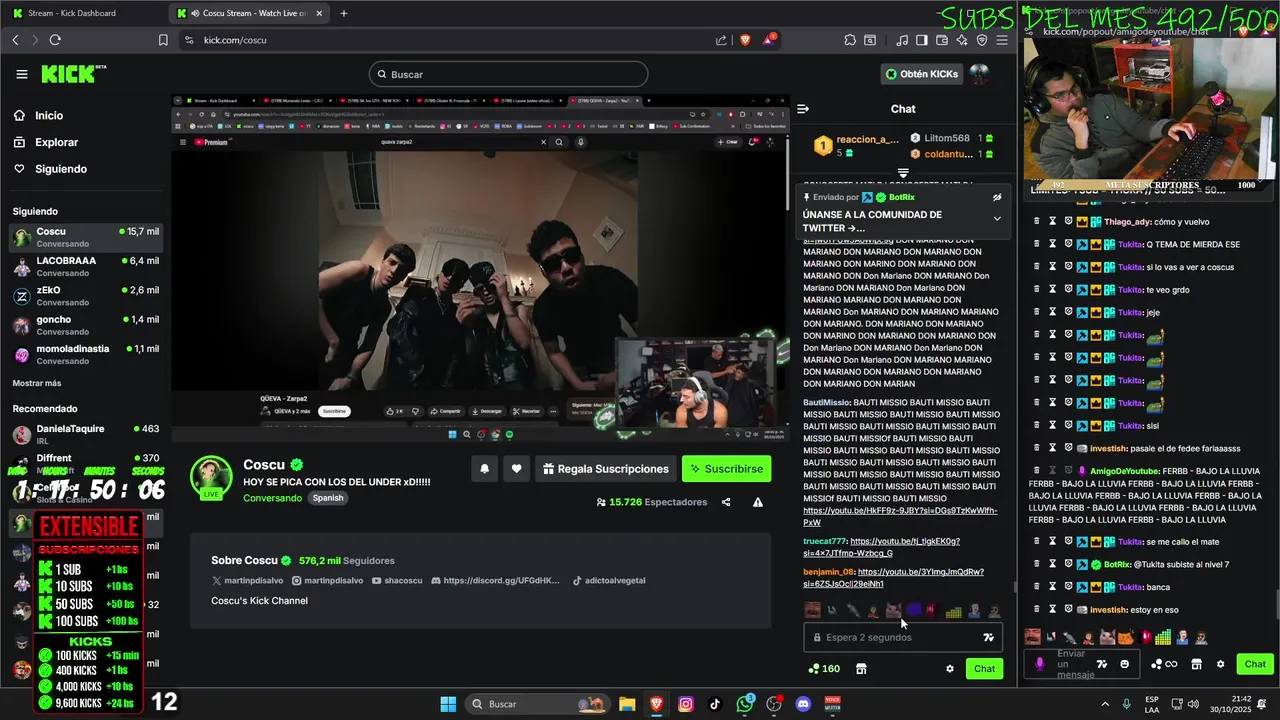Open Explorar in the sidebar
This screenshot has height=720, width=1280.
click(x=56, y=142)
